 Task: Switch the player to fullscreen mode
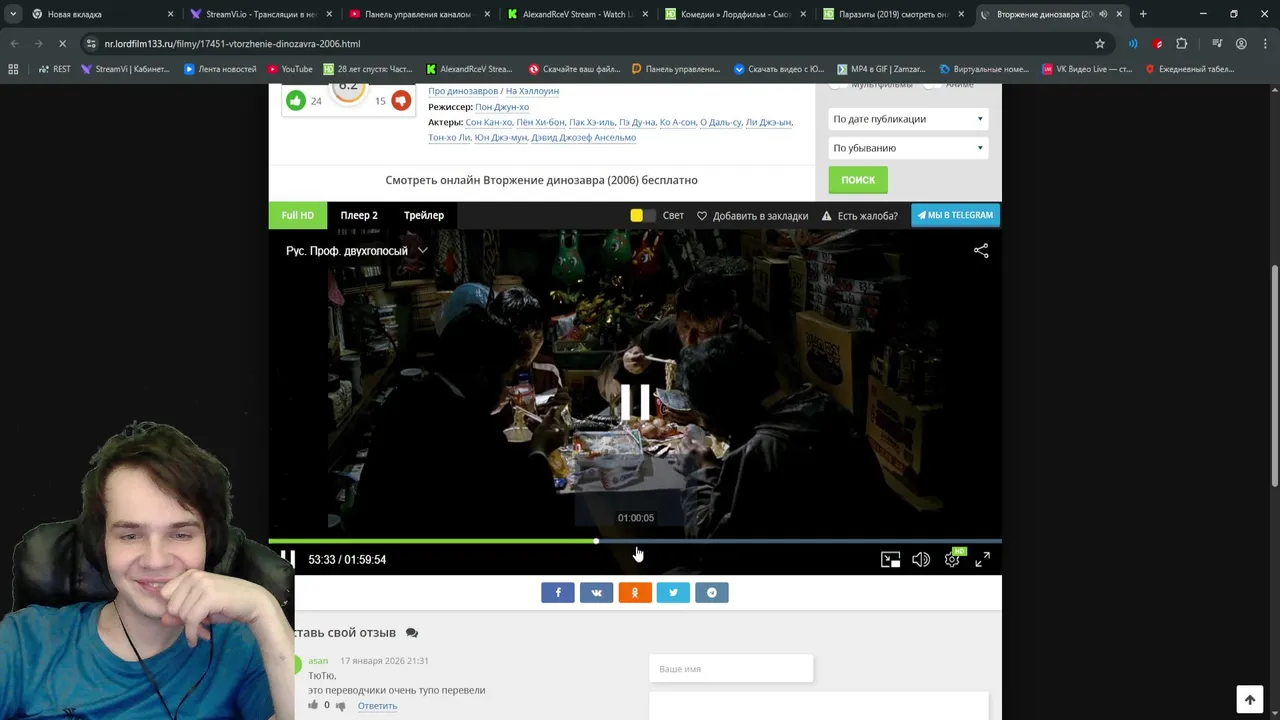pos(983,560)
